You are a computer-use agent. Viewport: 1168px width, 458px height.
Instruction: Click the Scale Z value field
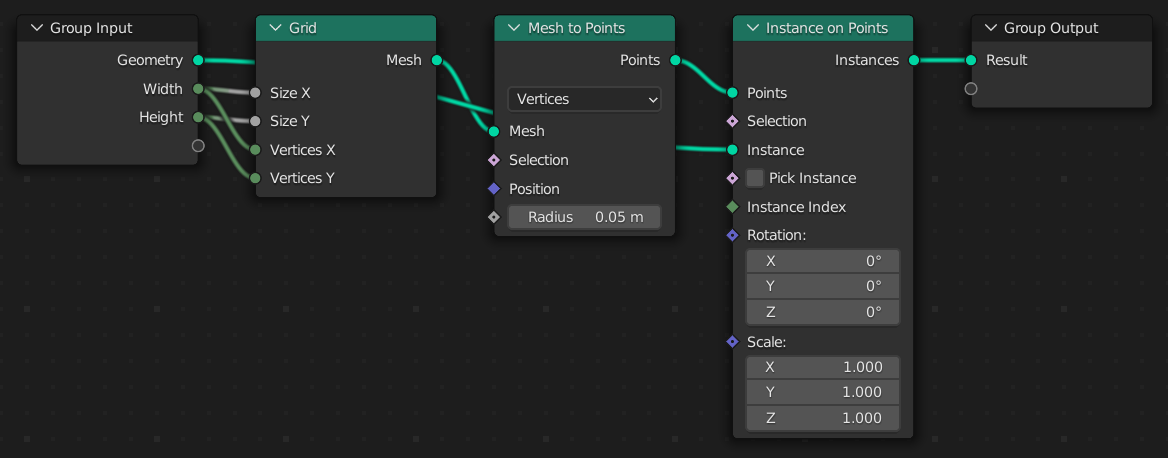[822, 418]
